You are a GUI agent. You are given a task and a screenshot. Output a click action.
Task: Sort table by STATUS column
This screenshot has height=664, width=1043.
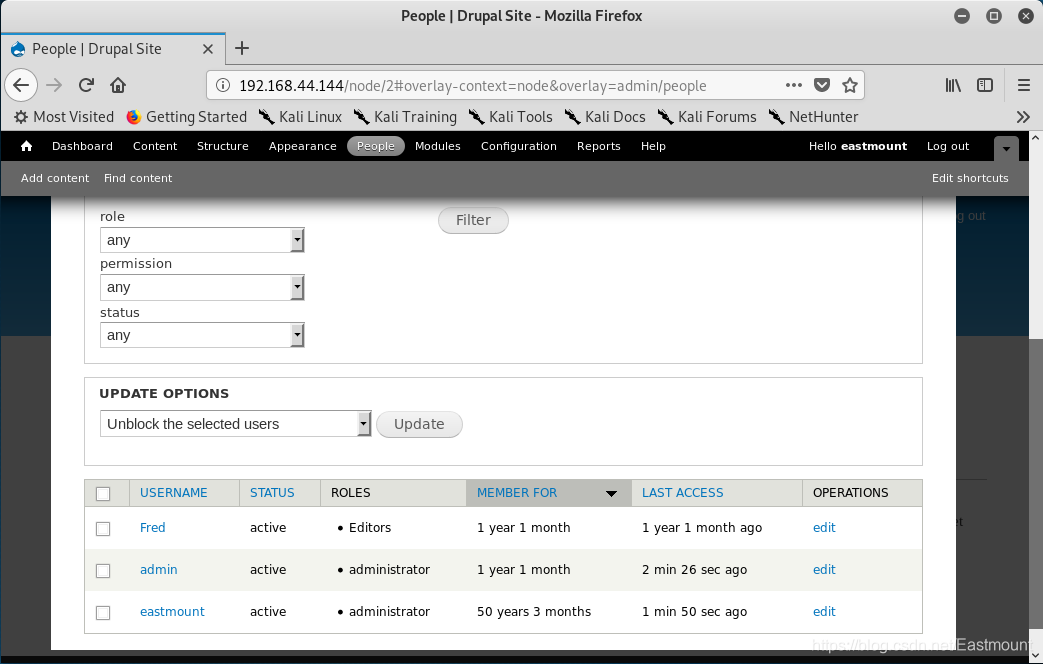(272, 493)
